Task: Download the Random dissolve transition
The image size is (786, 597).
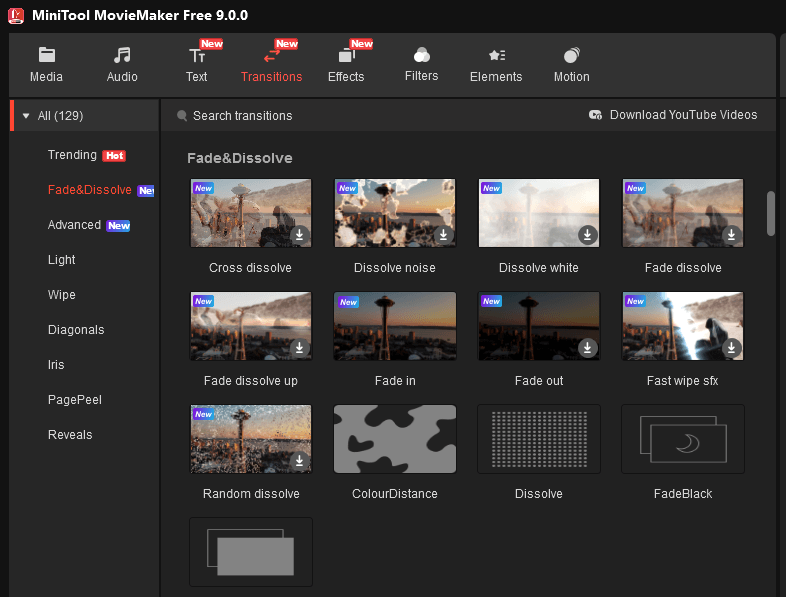Action: (299, 460)
